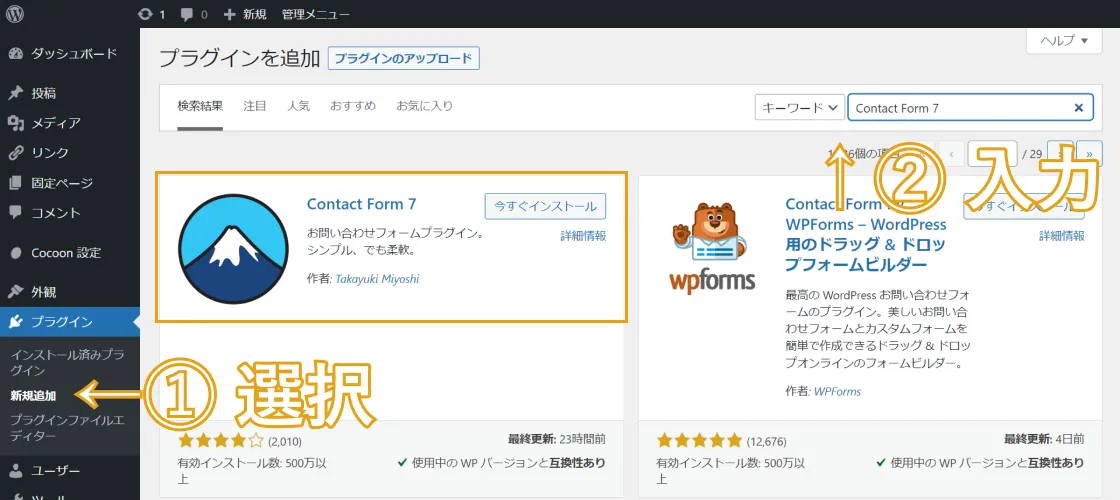Click プラグインのアップロード button
Image resolution: width=1120 pixels, height=500 pixels.
403,59
